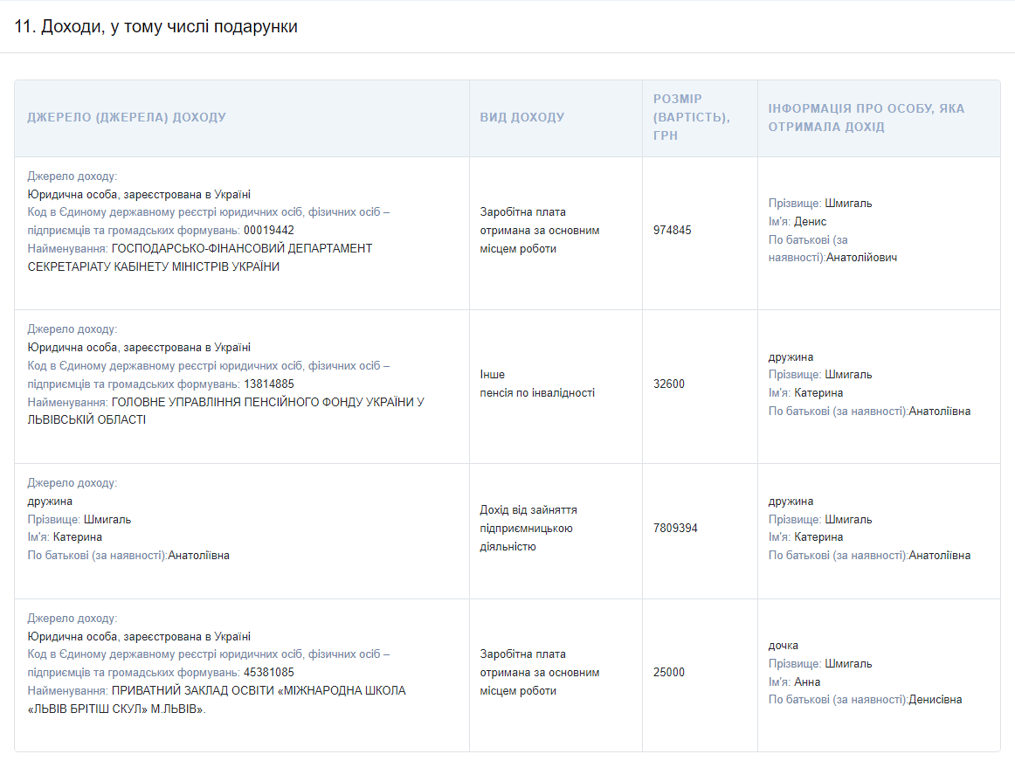
Task: Click the first name "Денис" in the first row
Action: tap(810, 221)
